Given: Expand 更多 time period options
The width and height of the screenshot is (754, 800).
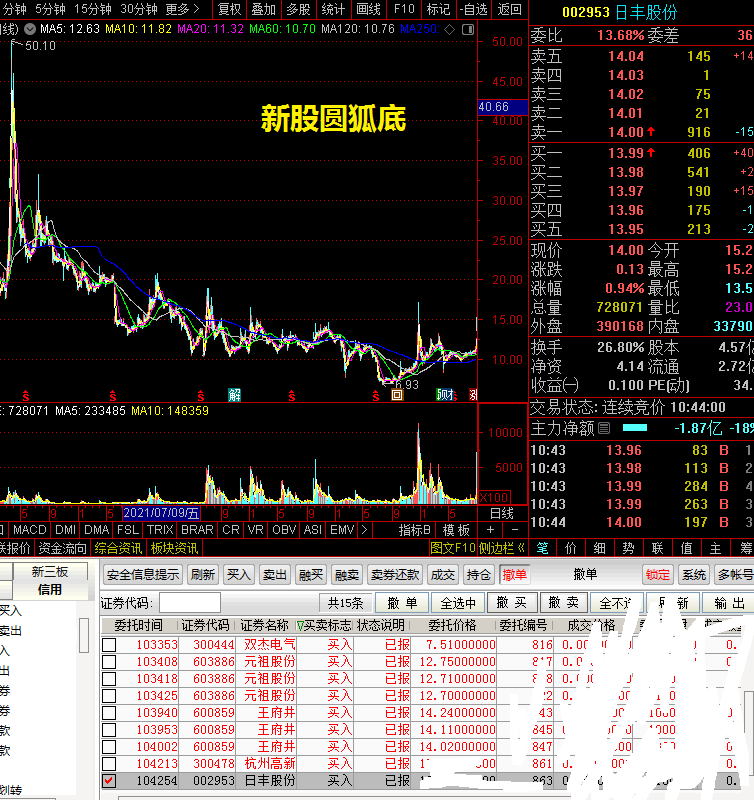Looking at the screenshot, I should 183,9.
